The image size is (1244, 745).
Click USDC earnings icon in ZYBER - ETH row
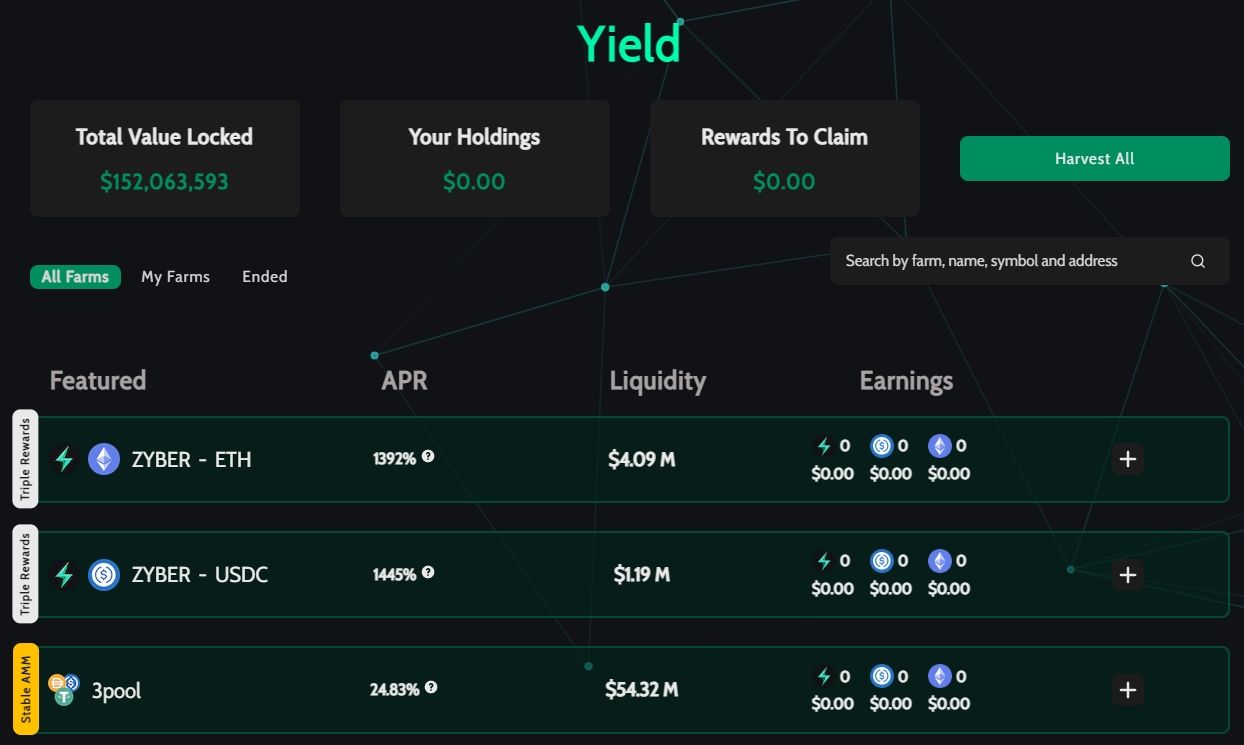pos(881,446)
